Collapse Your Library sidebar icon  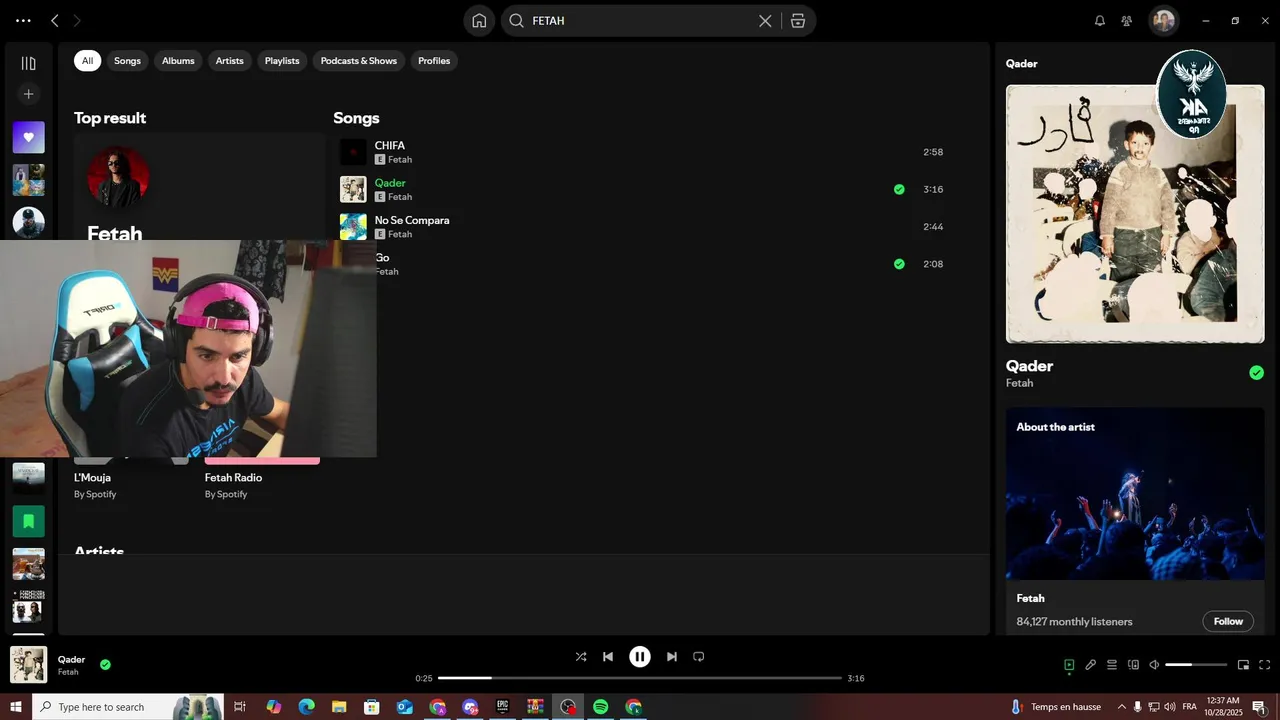28,63
